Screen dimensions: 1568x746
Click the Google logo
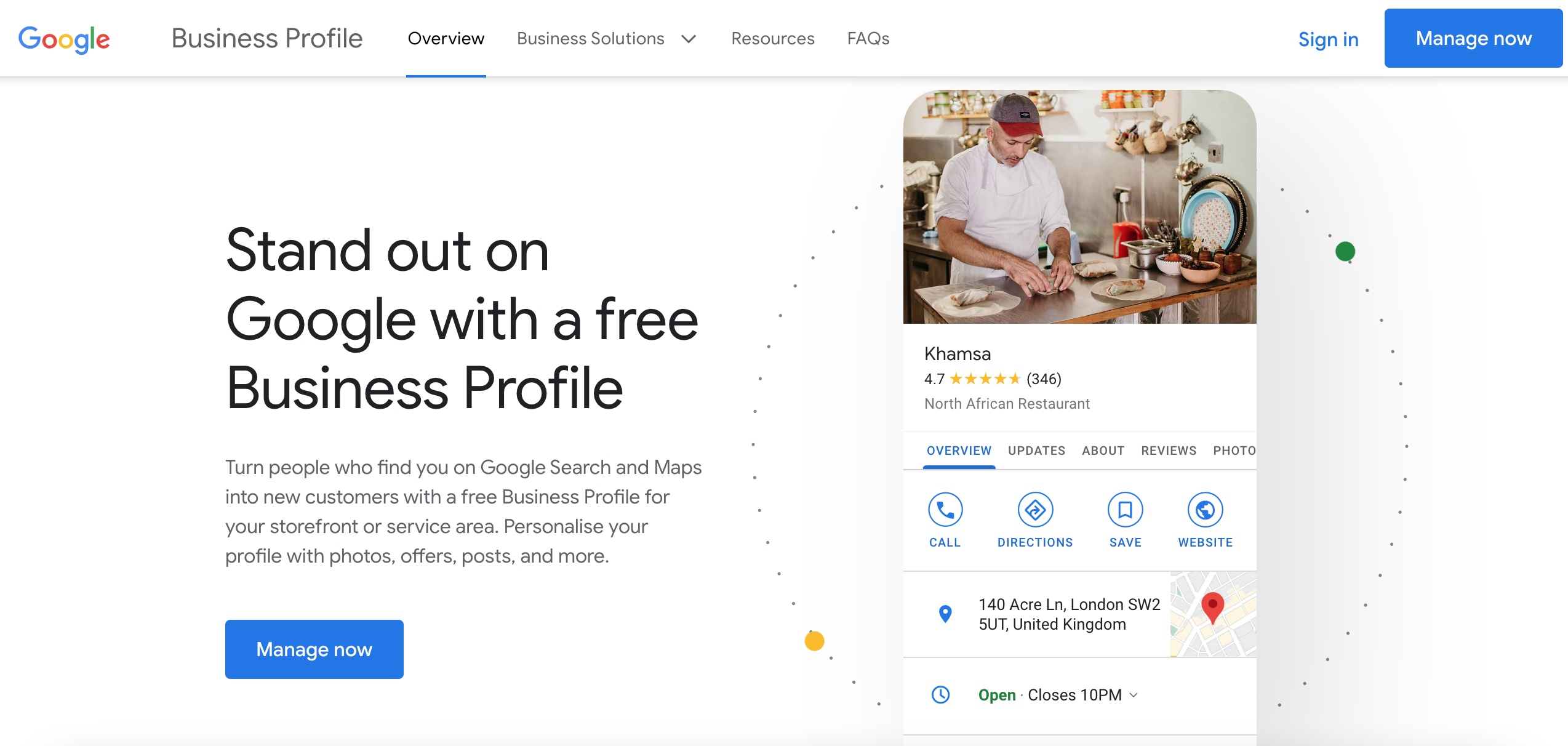(x=64, y=39)
